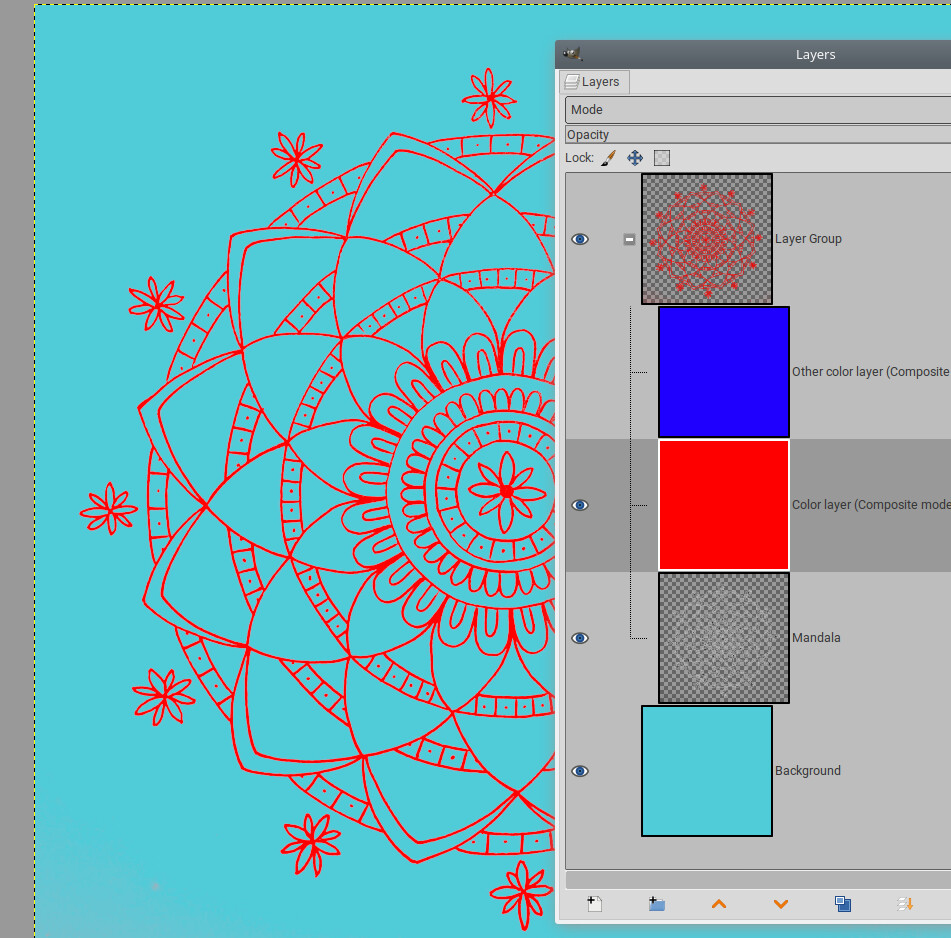Hide the Layer Group using its eye icon
This screenshot has width=951, height=938.
580,239
